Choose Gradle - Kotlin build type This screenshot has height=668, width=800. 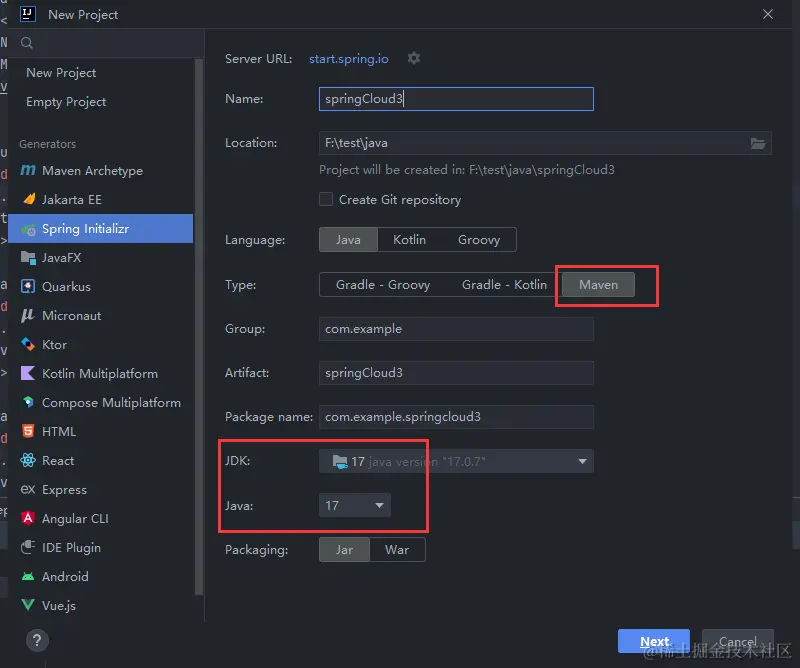pyautogui.click(x=504, y=285)
